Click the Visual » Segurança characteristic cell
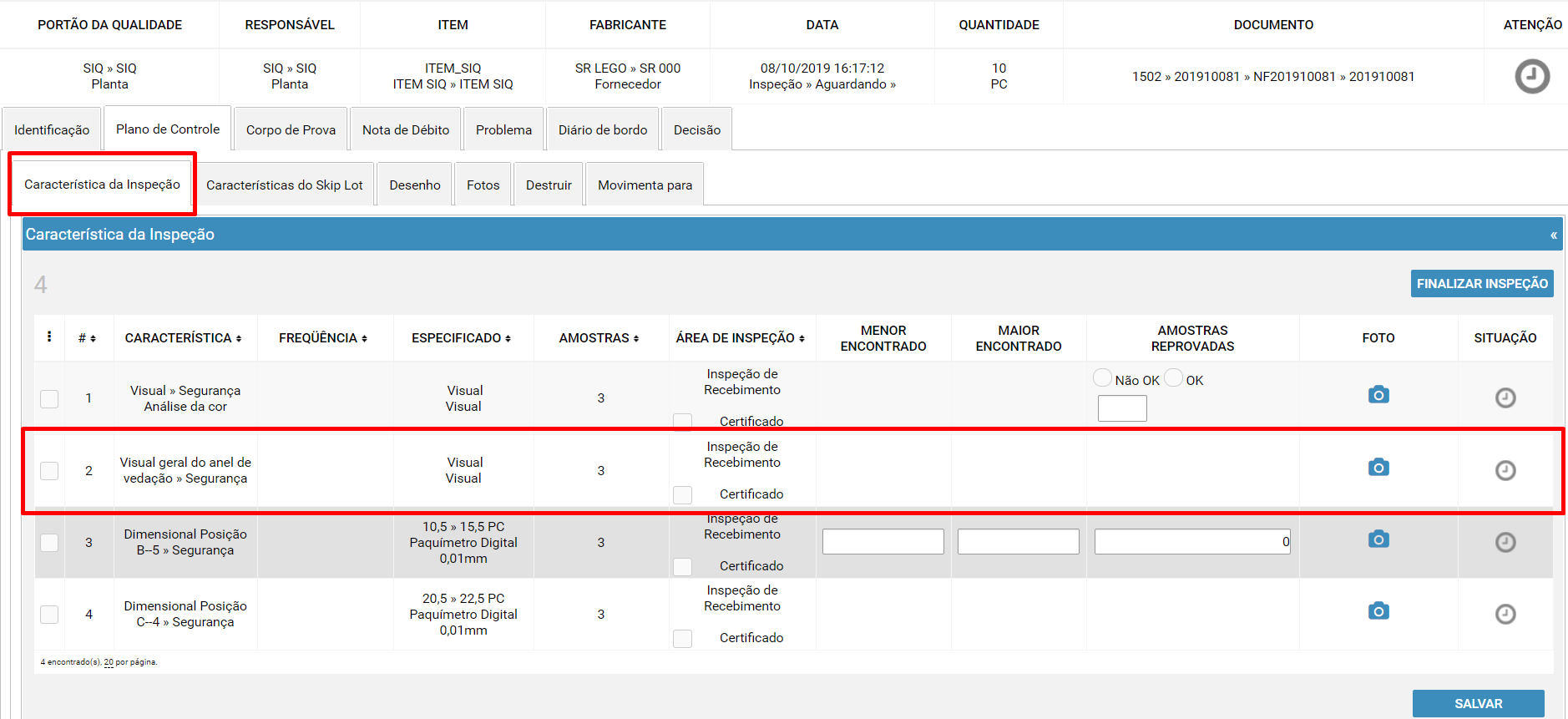 pyautogui.click(x=185, y=398)
